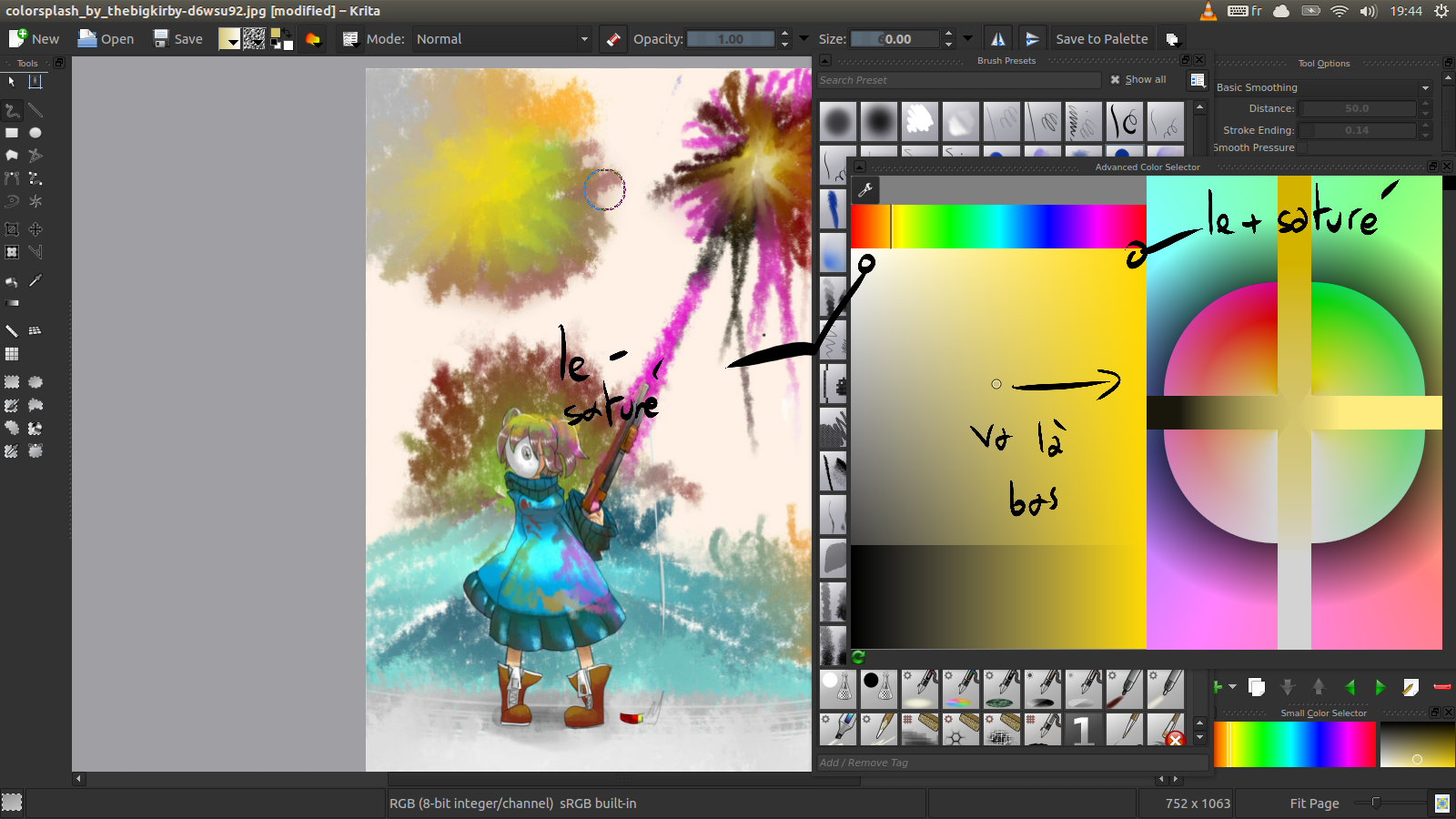Select the Color Picker eyedropper tool

[35, 281]
